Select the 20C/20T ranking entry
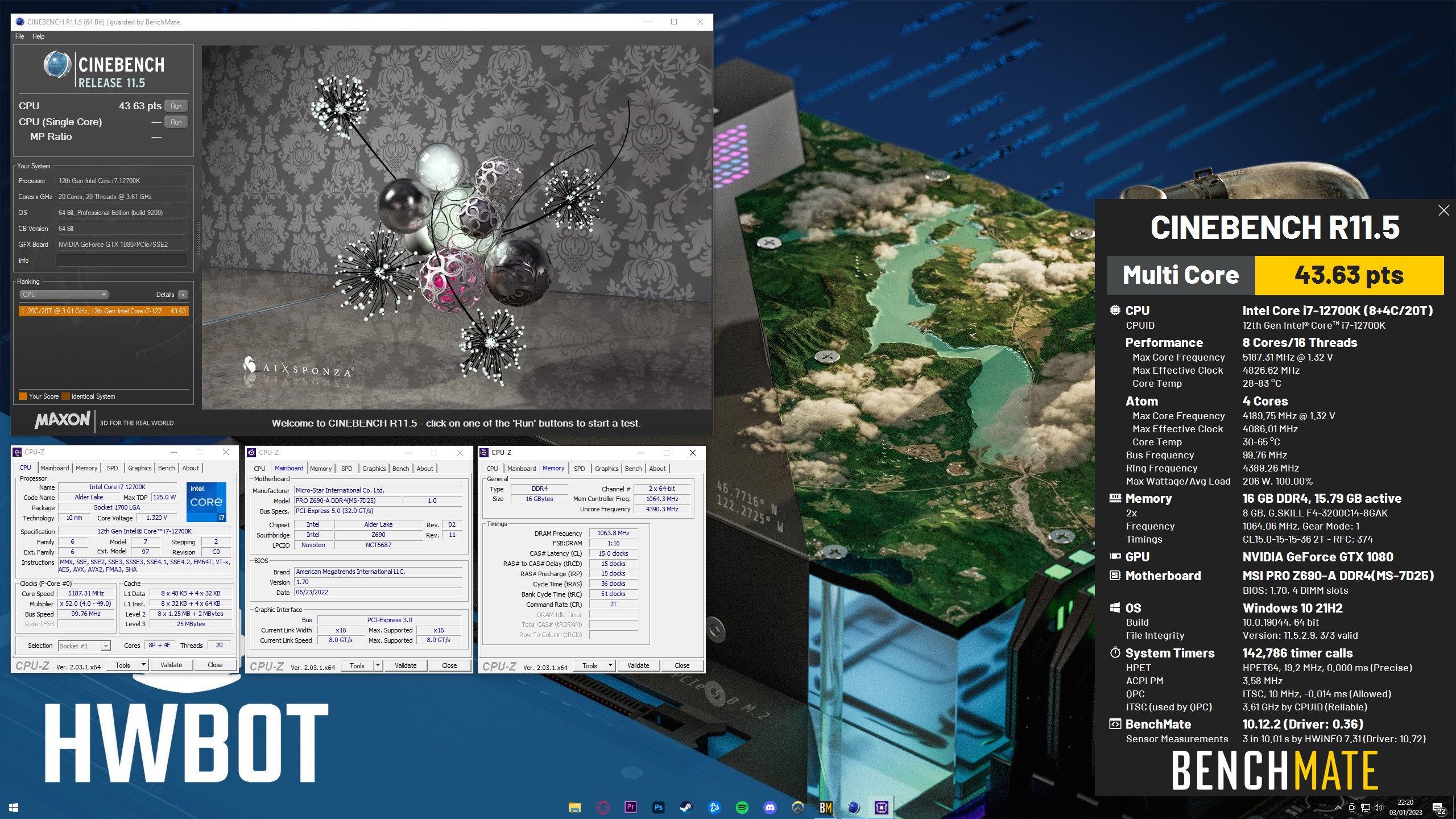This screenshot has width=1456, height=819. click(103, 311)
